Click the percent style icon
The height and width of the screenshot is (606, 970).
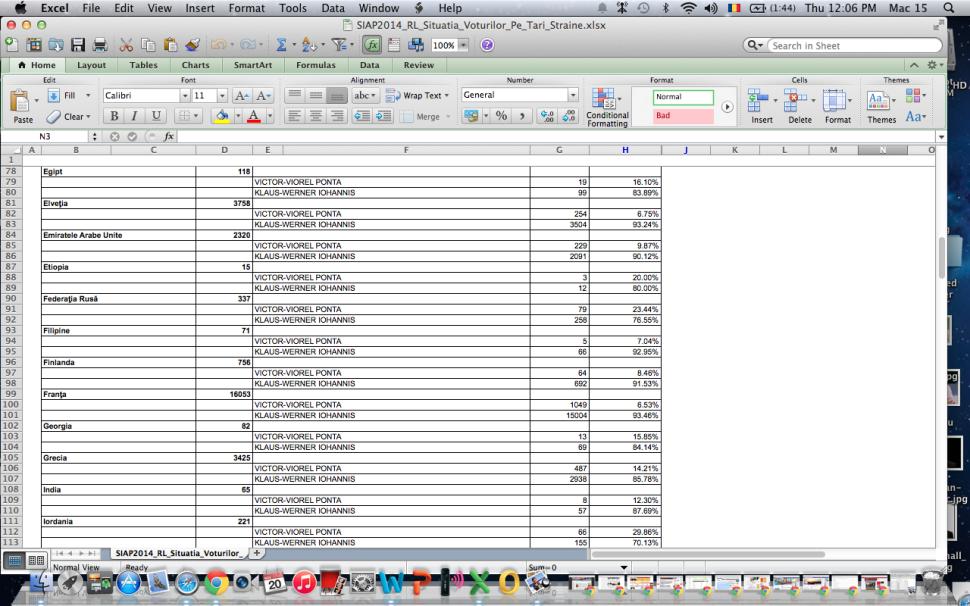[499, 117]
